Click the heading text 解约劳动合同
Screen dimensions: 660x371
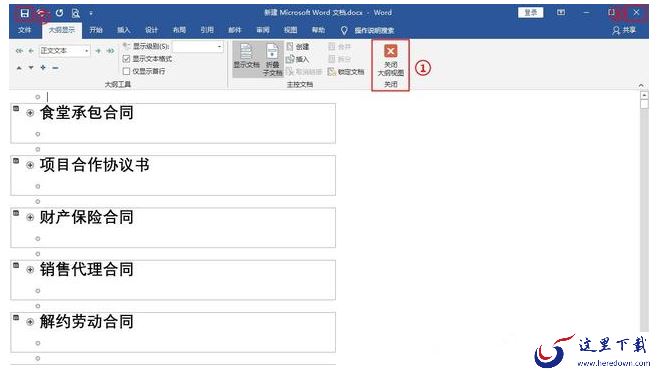[x=87, y=322]
